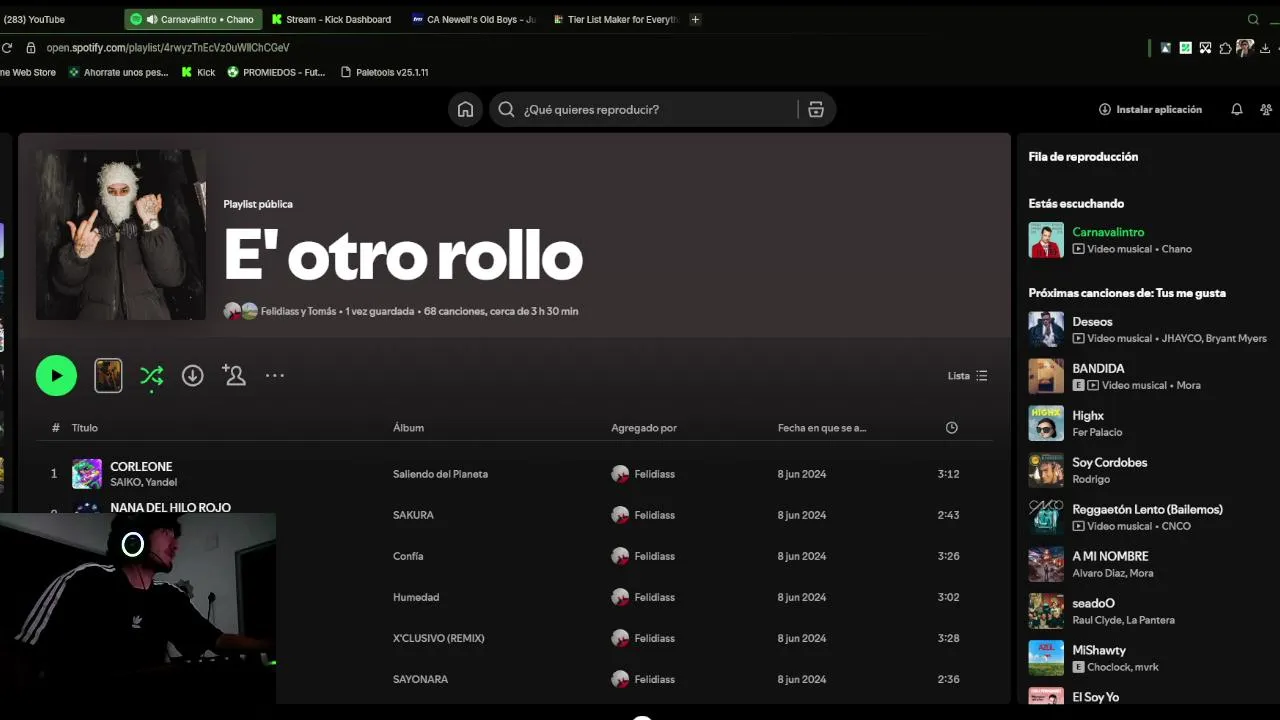This screenshot has width=1280, height=720.
Task: Sort by the Título column header
Action: pyautogui.click(x=84, y=428)
